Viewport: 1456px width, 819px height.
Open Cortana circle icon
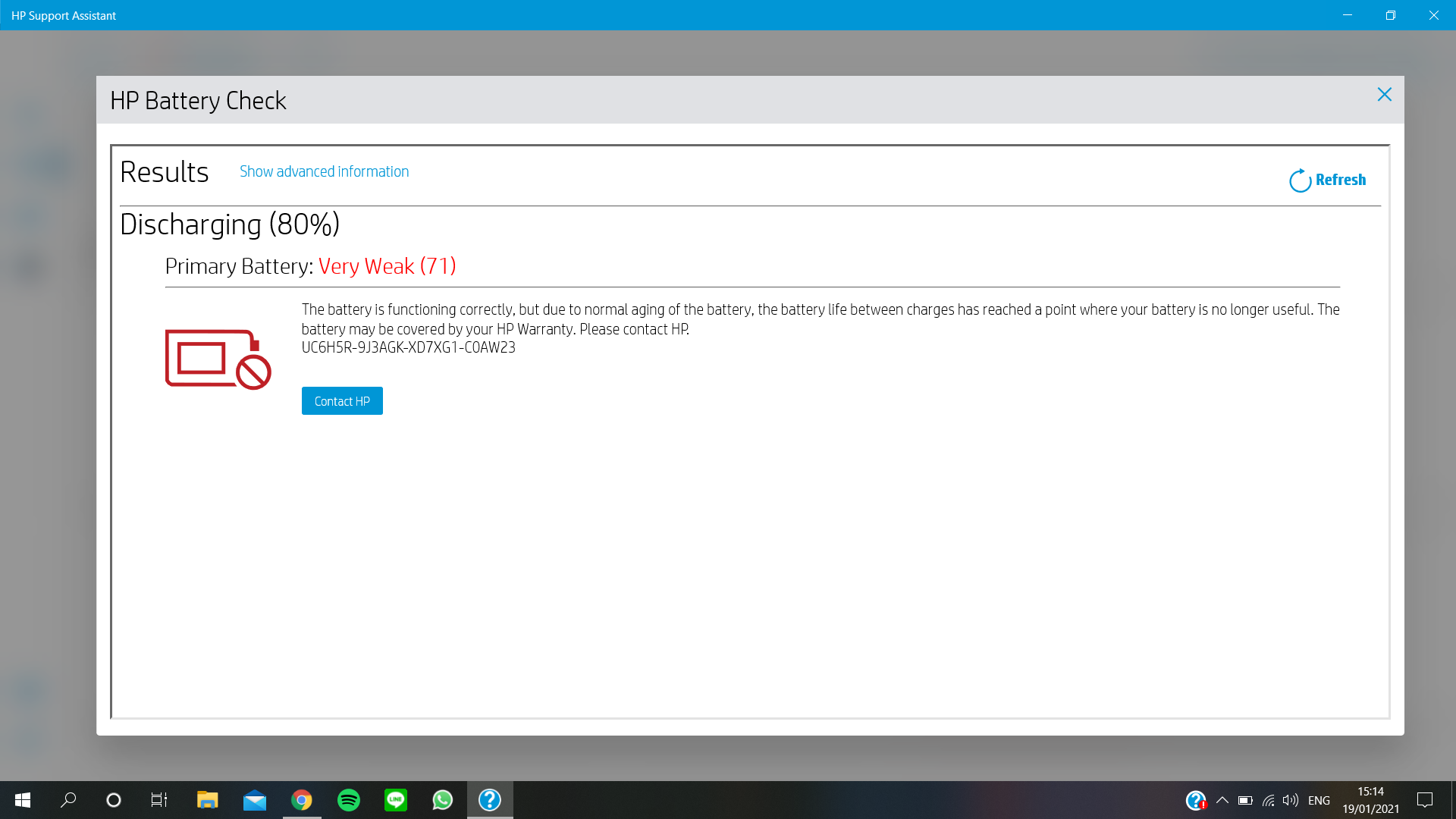(114, 800)
